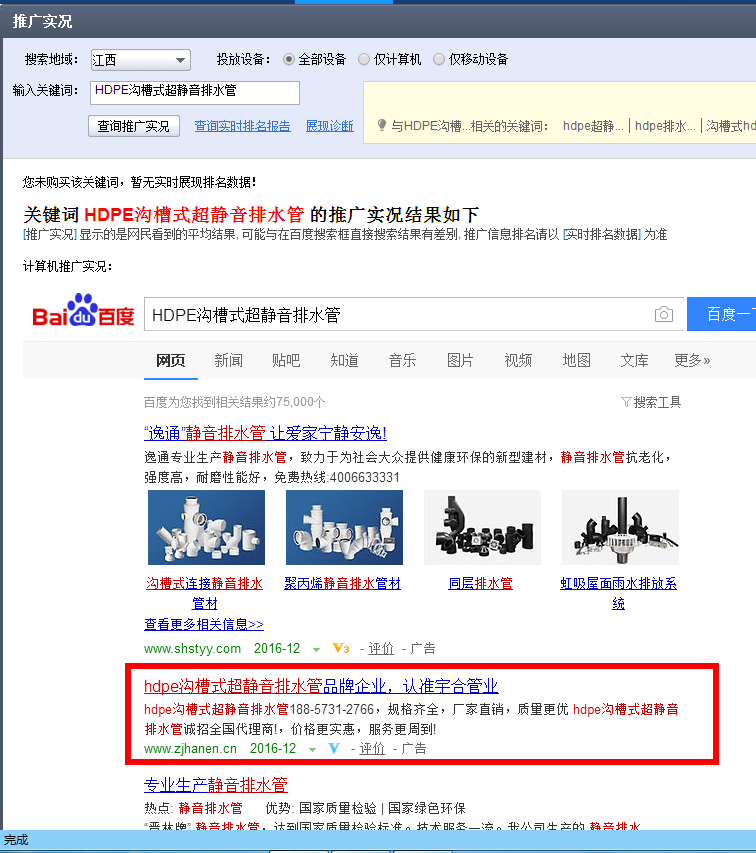Open the 展现诊断 link
Viewport: 756px width, 853px height.
[330, 126]
